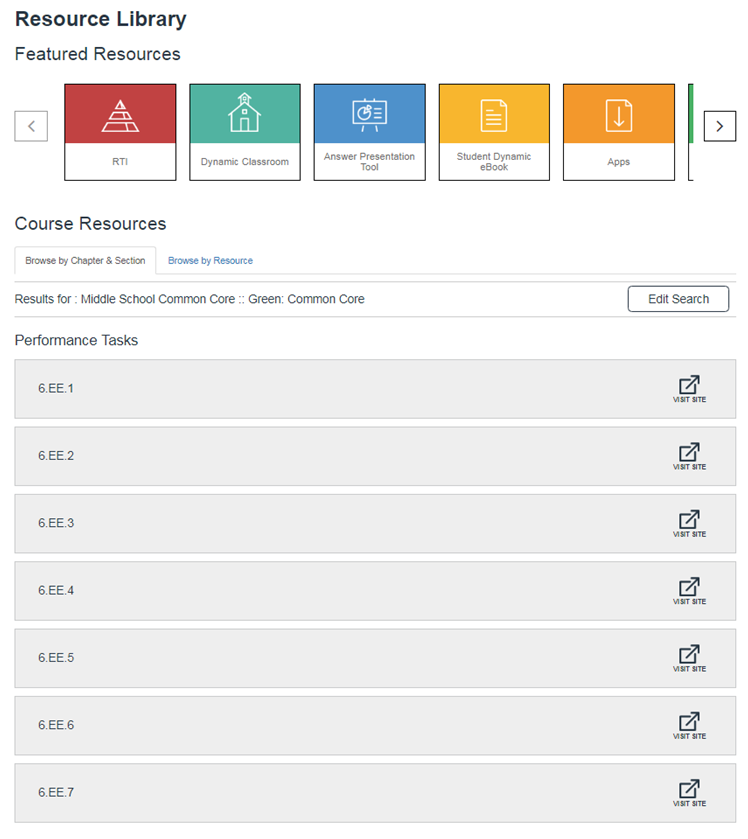
Task: Click Visit Site icon for 6.EE.2
Action: coord(689,455)
